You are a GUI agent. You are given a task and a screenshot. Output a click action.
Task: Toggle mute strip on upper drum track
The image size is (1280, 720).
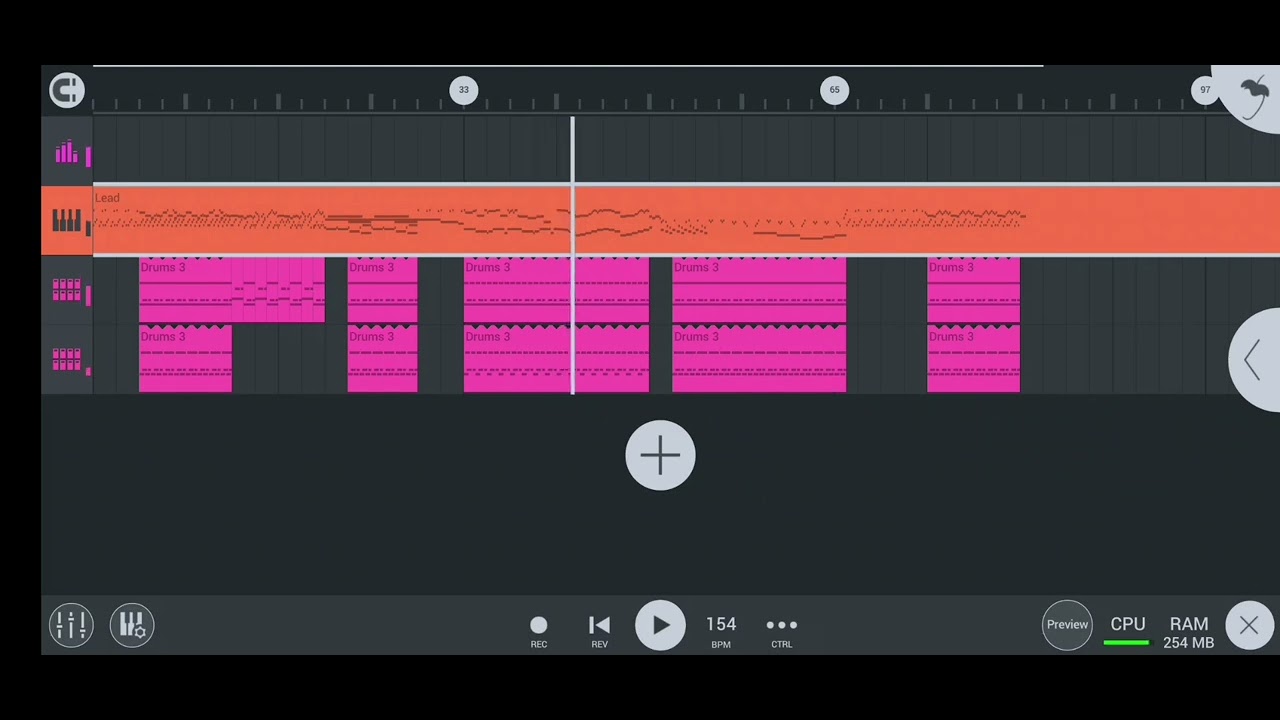[x=88, y=295]
